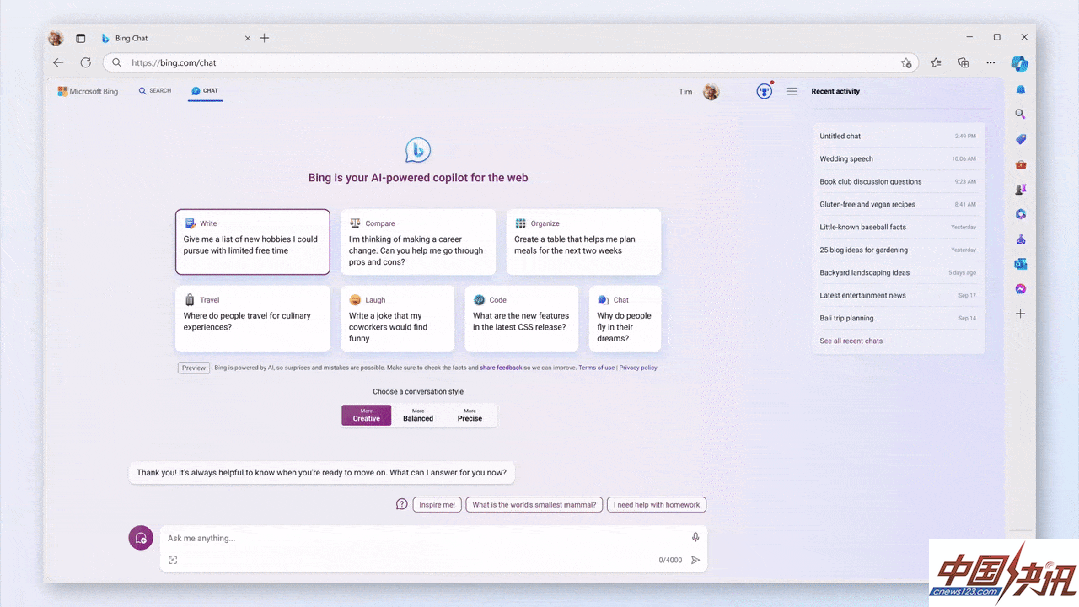Open the Search magnifier in the Edge sidebar
Viewport: 1079px width, 607px height.
point(1021,114)
